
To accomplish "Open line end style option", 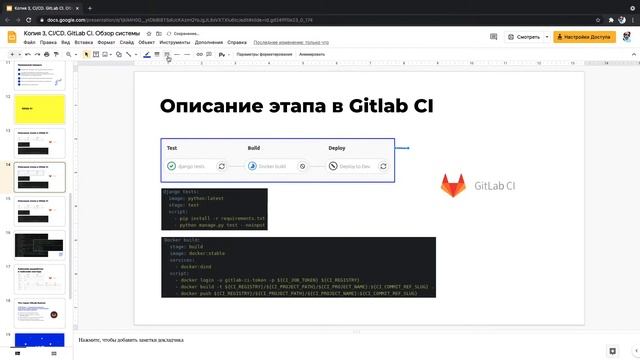I will (x=187, y=54).
